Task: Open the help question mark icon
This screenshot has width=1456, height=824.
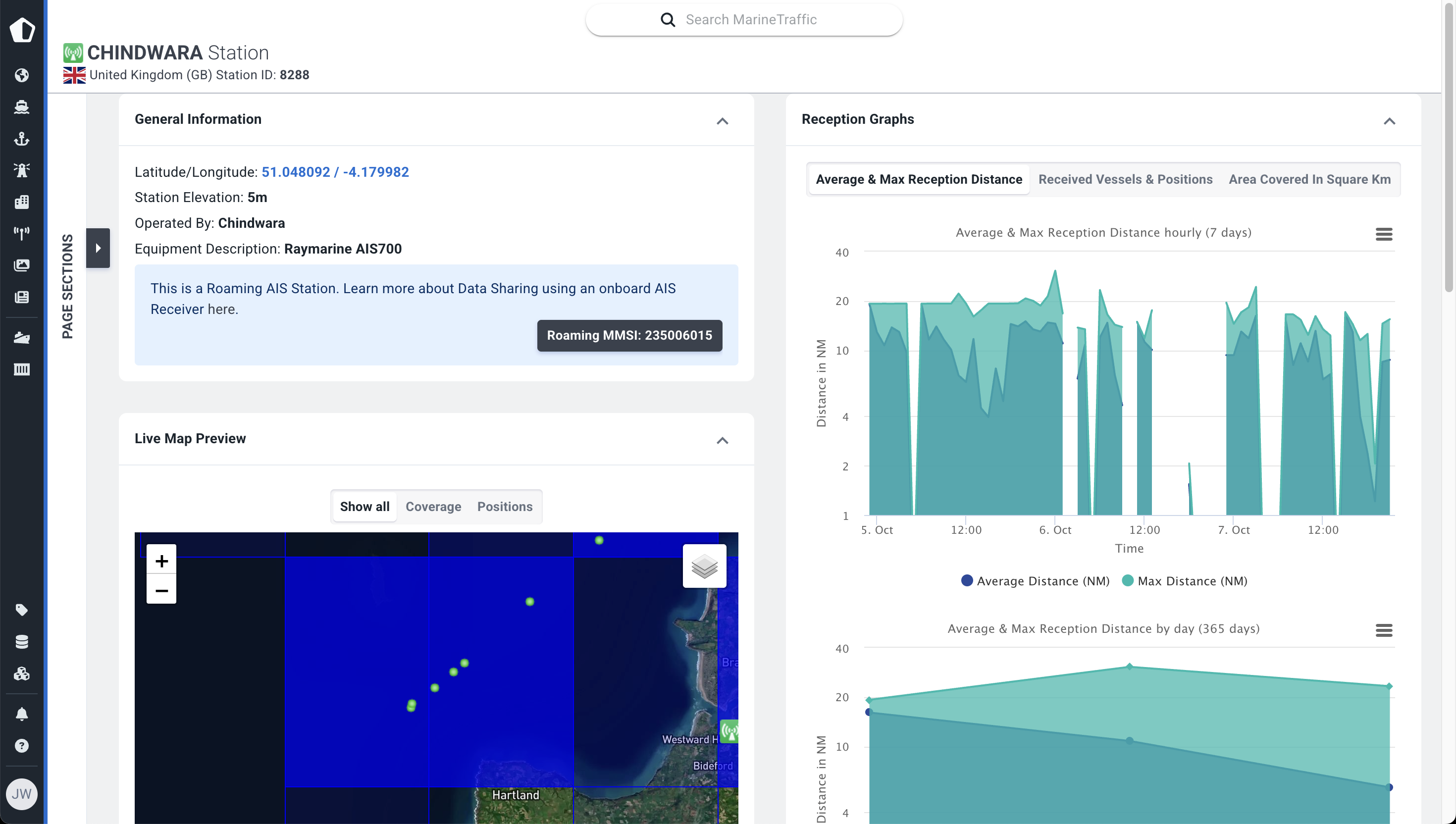Action: click(x=21, y=746)
